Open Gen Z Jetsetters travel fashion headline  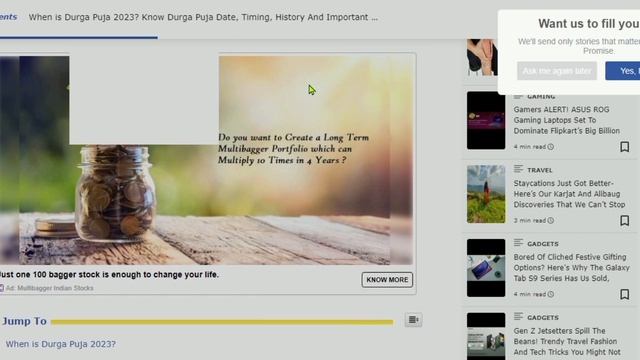click(x=567, y=341)
